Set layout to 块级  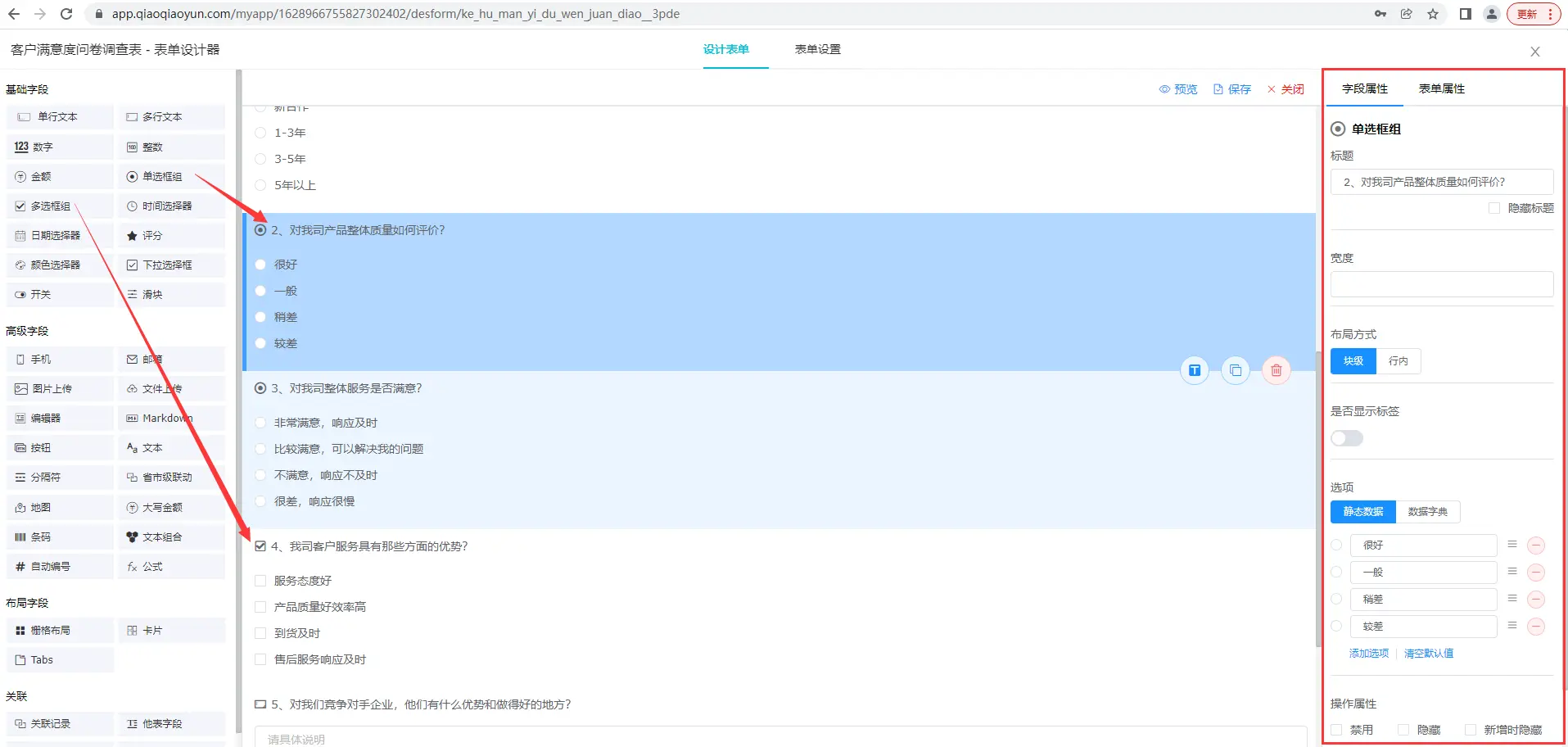tap(1353, 361)
